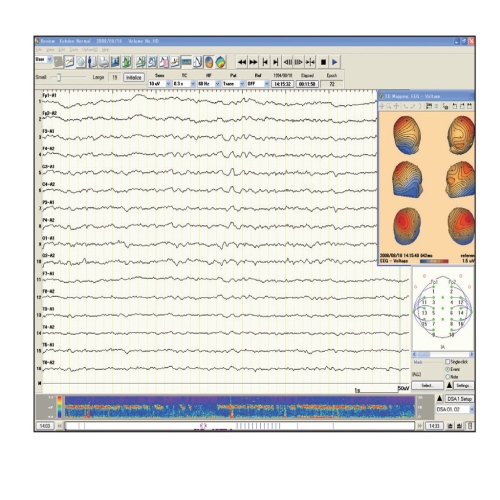500x500 pixels.
Task: Click the time field showing 14:15:32
Action: point(283,84)
